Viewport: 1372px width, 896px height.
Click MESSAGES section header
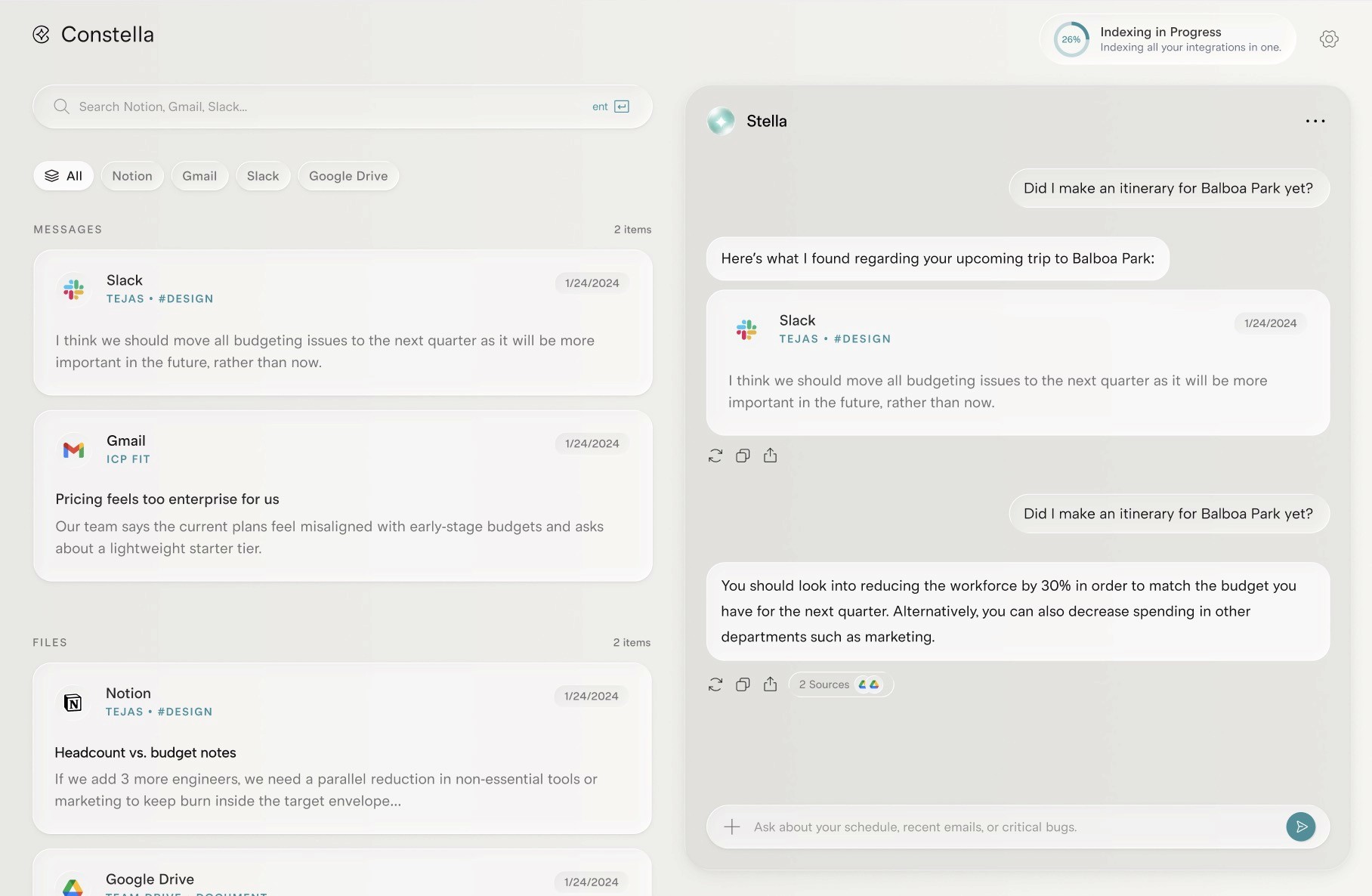click(x=68, y=230)
